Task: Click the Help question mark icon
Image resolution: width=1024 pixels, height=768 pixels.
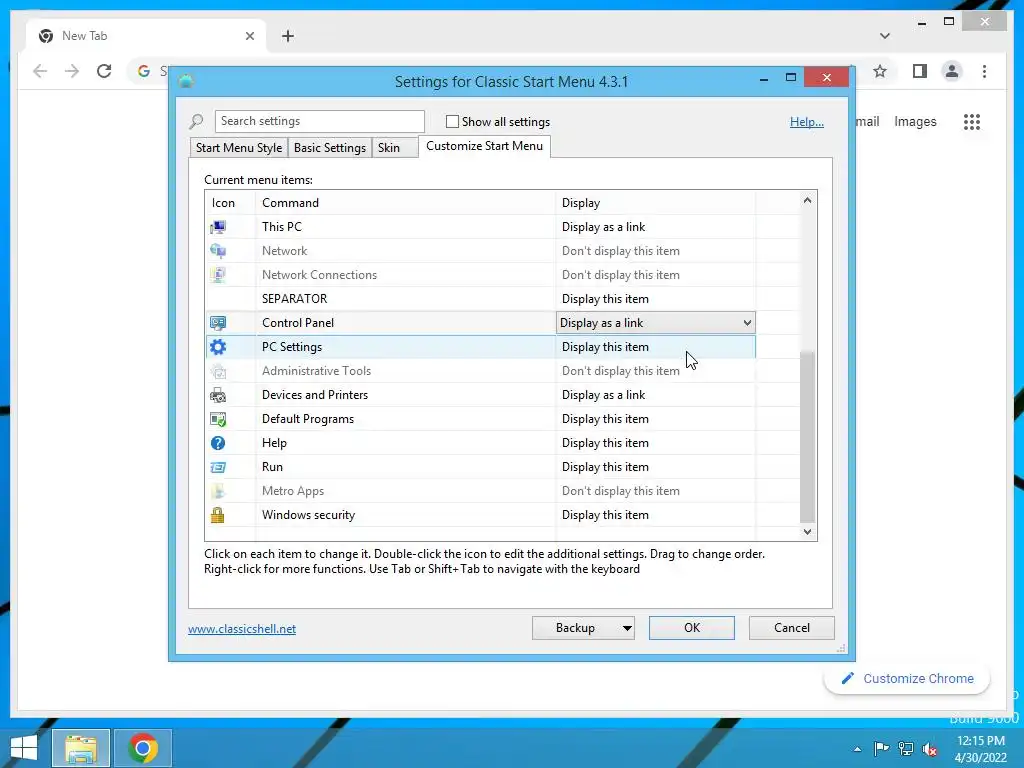Action: point(217,443)
